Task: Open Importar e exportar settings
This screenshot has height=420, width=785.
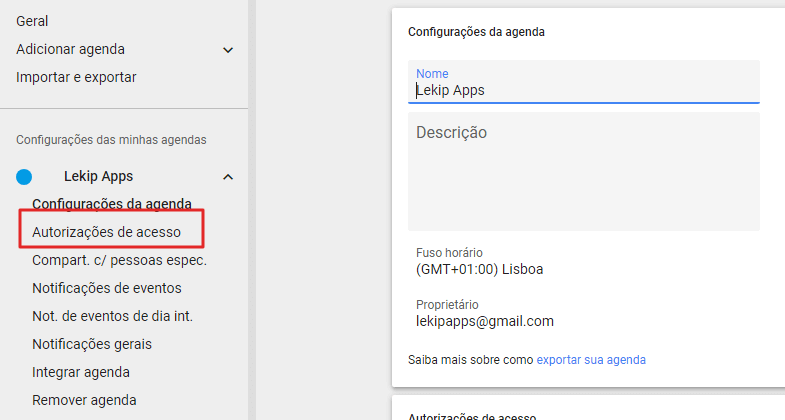Action: [76, 77]
